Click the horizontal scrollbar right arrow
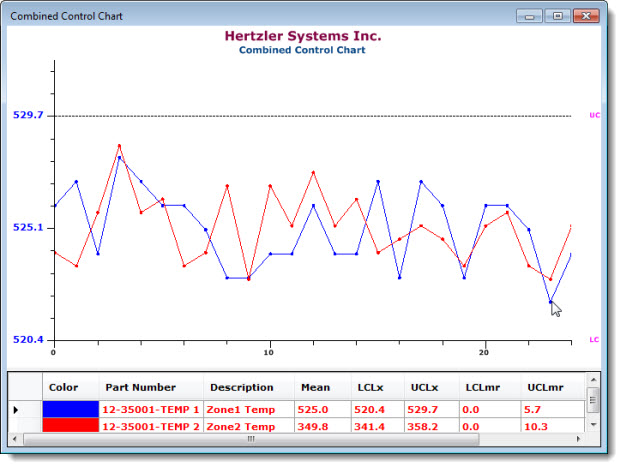 coord(578,438)
